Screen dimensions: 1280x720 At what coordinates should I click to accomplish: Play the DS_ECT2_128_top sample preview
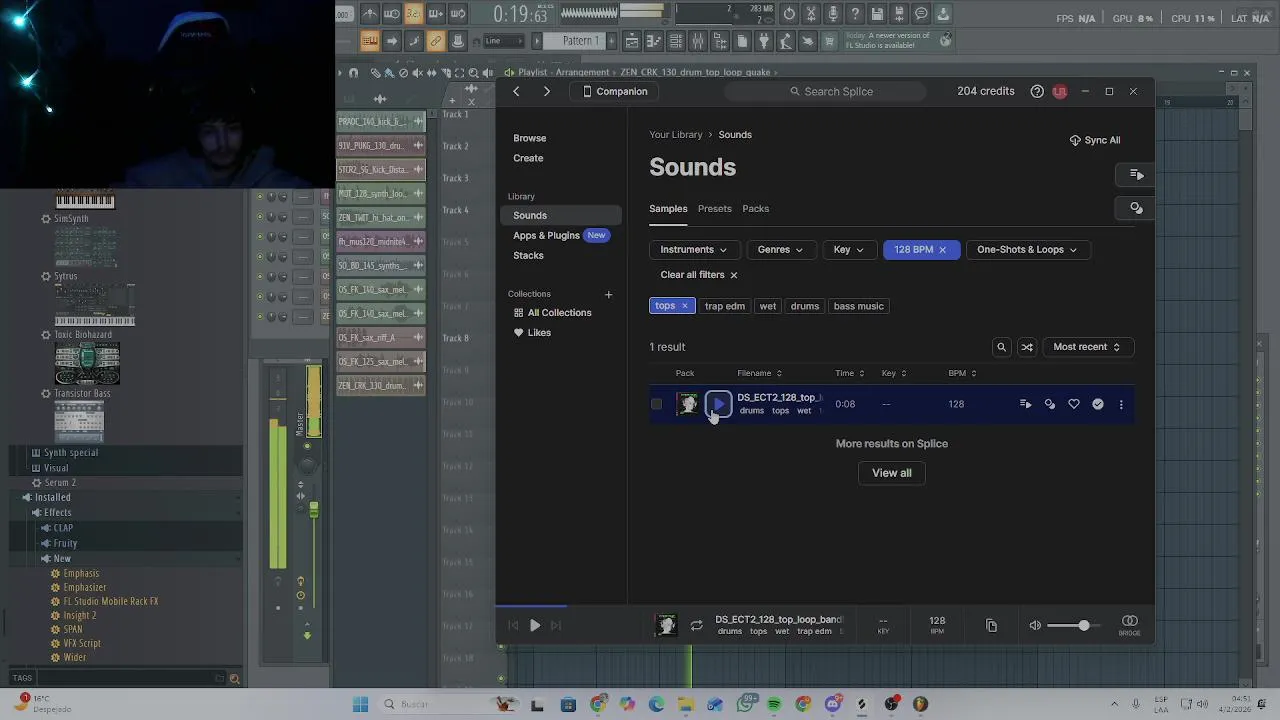(718, 404)
